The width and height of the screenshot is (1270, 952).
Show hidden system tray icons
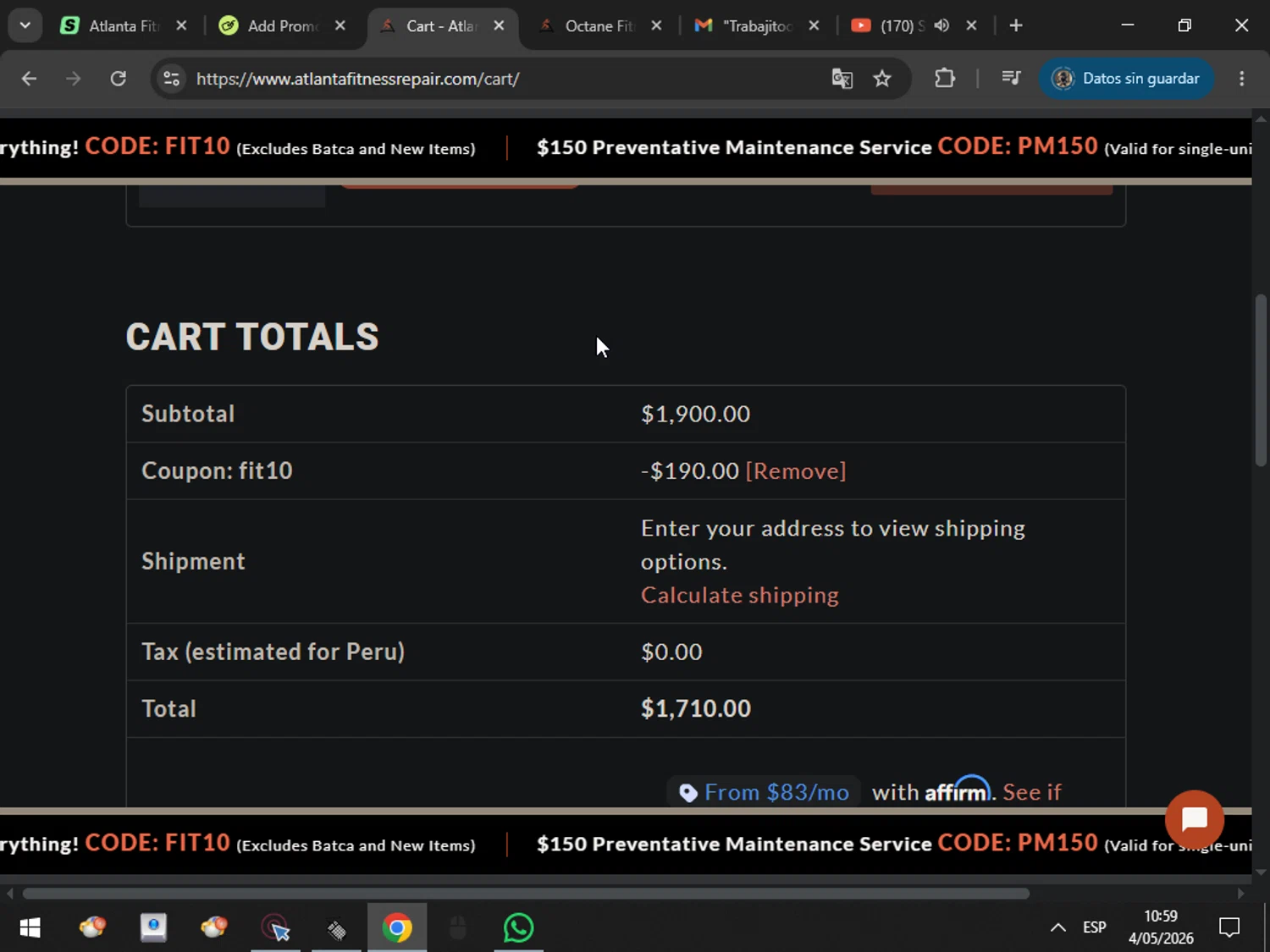tap(1057, 927)
